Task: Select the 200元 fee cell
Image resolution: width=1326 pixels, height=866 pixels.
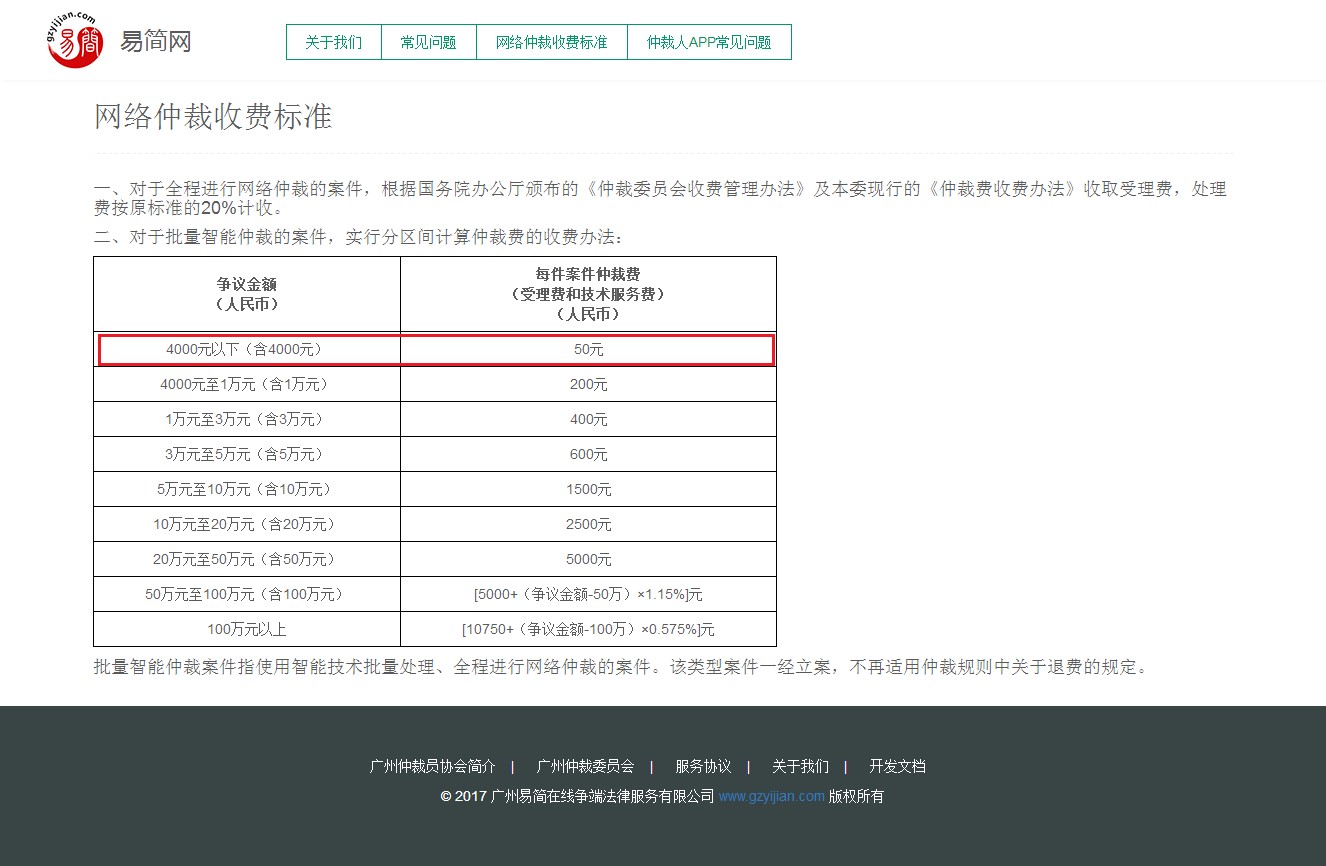Action: pyautogui.click(x=588, y=385)
